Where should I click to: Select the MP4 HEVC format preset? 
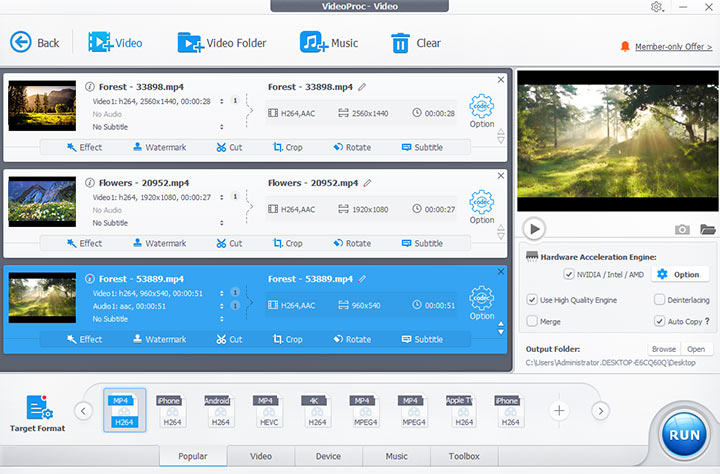[x=268, y=411]
